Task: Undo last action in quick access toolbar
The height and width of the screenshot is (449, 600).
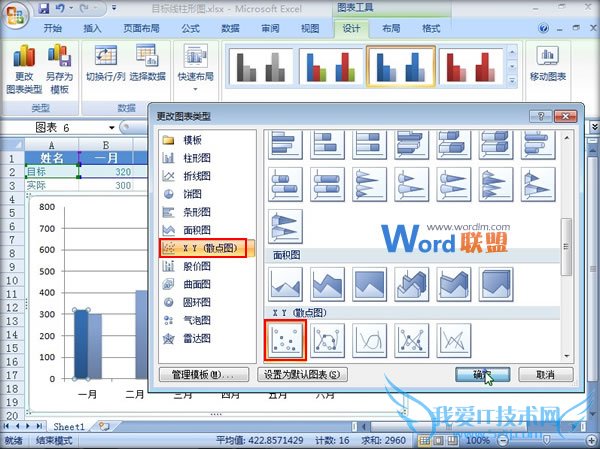Action: [60, 8]
